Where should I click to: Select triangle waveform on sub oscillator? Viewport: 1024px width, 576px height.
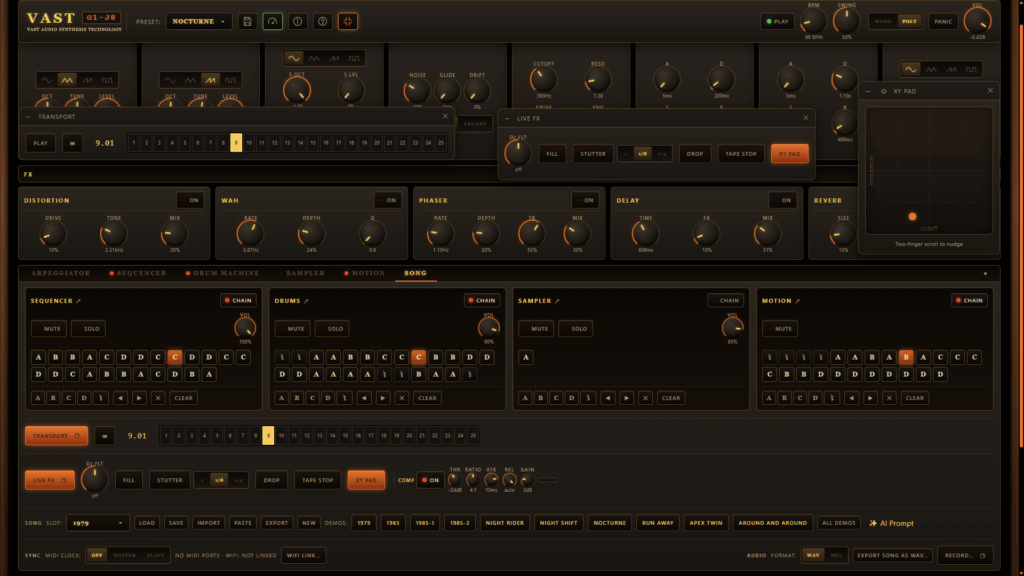click(x=314, y=59)
